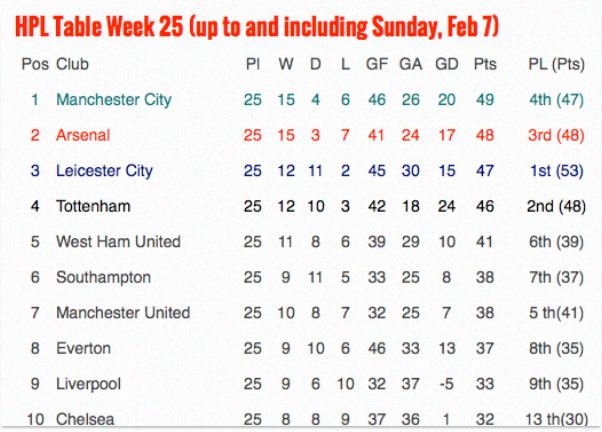Click the Pos column header
Image resolution: width=602 pixels, height=432 pixels.
pos(35,64)
